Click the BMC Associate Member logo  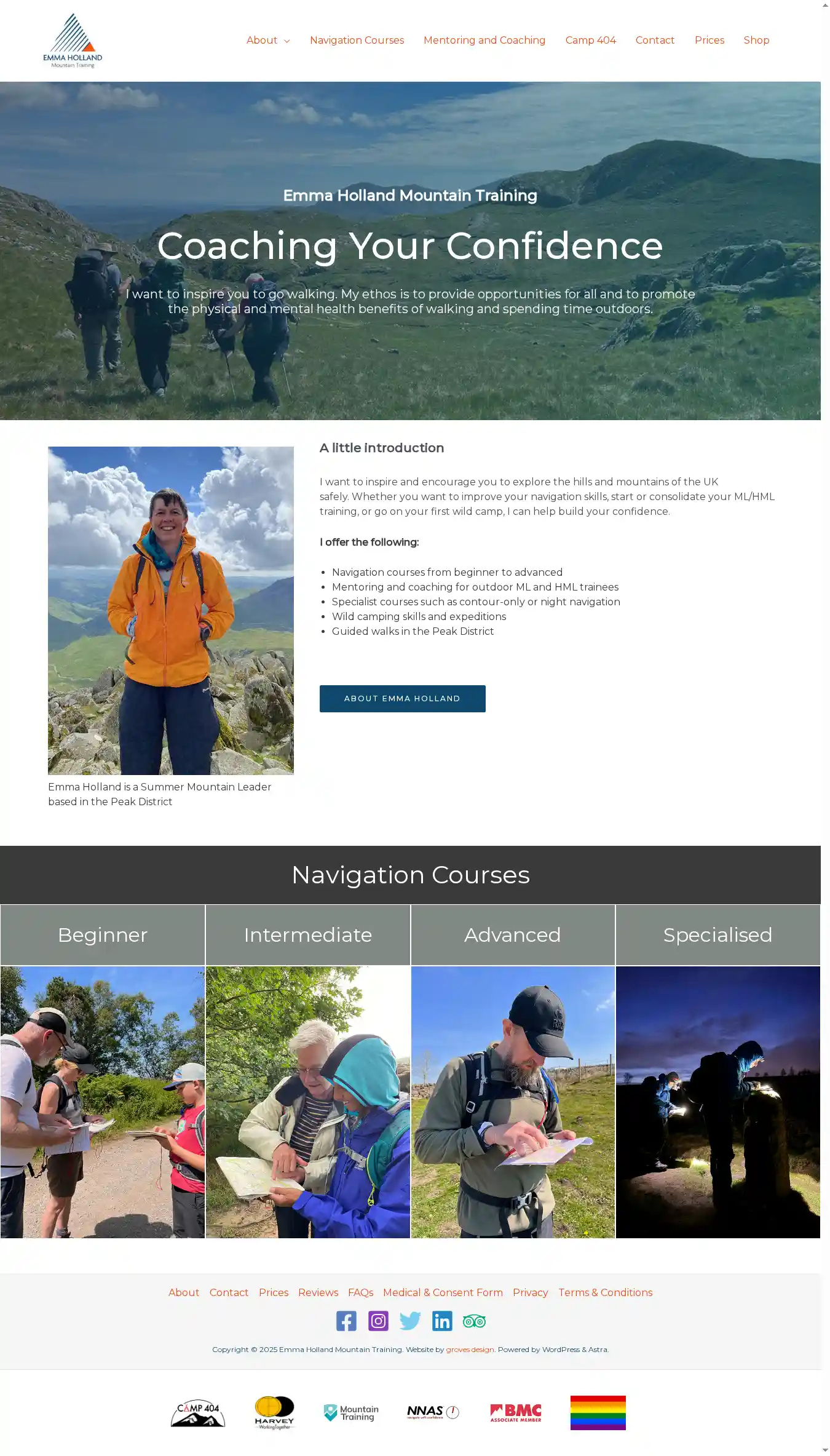coord(516,1412)
